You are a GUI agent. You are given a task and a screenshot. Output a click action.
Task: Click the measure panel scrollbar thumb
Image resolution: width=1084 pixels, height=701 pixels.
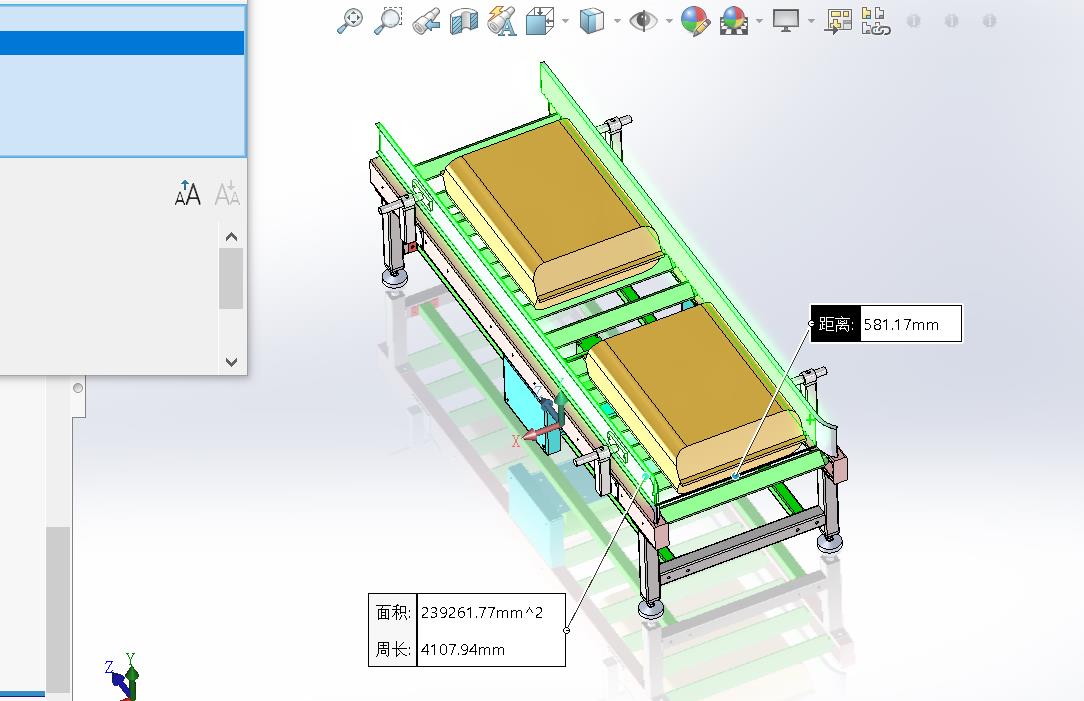[x=231, y=279]
